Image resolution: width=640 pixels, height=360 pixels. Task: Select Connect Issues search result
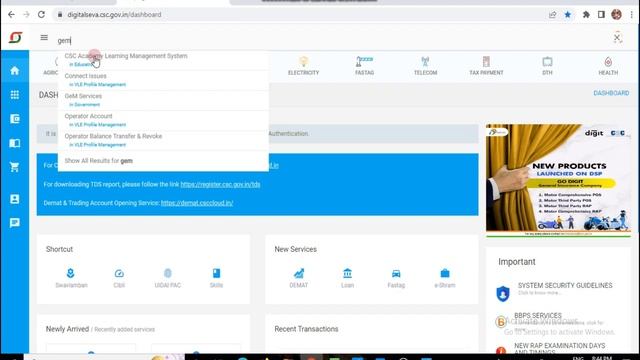[x=163, y=80]
